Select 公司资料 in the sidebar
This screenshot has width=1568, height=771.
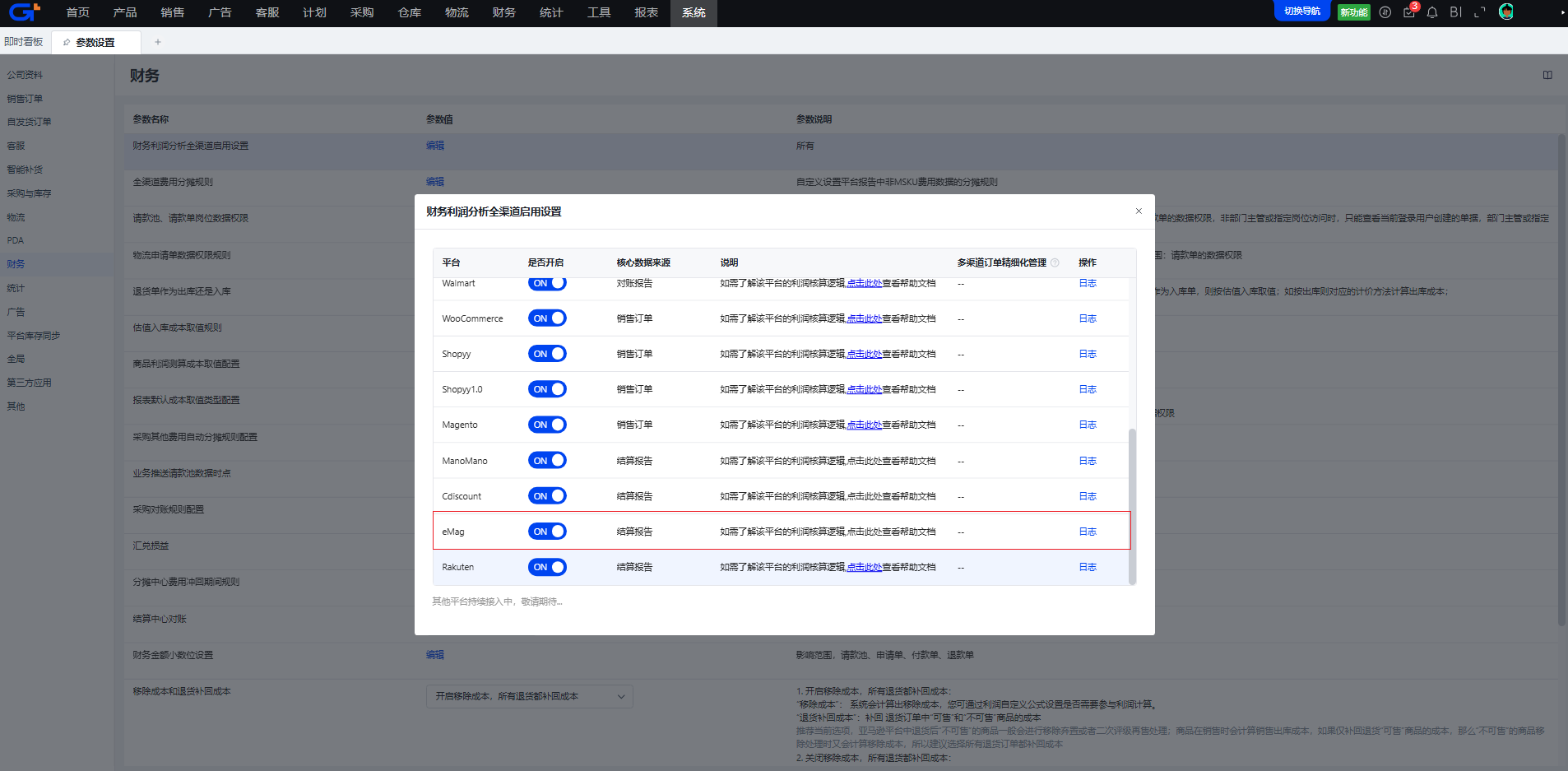pos(25,75)
